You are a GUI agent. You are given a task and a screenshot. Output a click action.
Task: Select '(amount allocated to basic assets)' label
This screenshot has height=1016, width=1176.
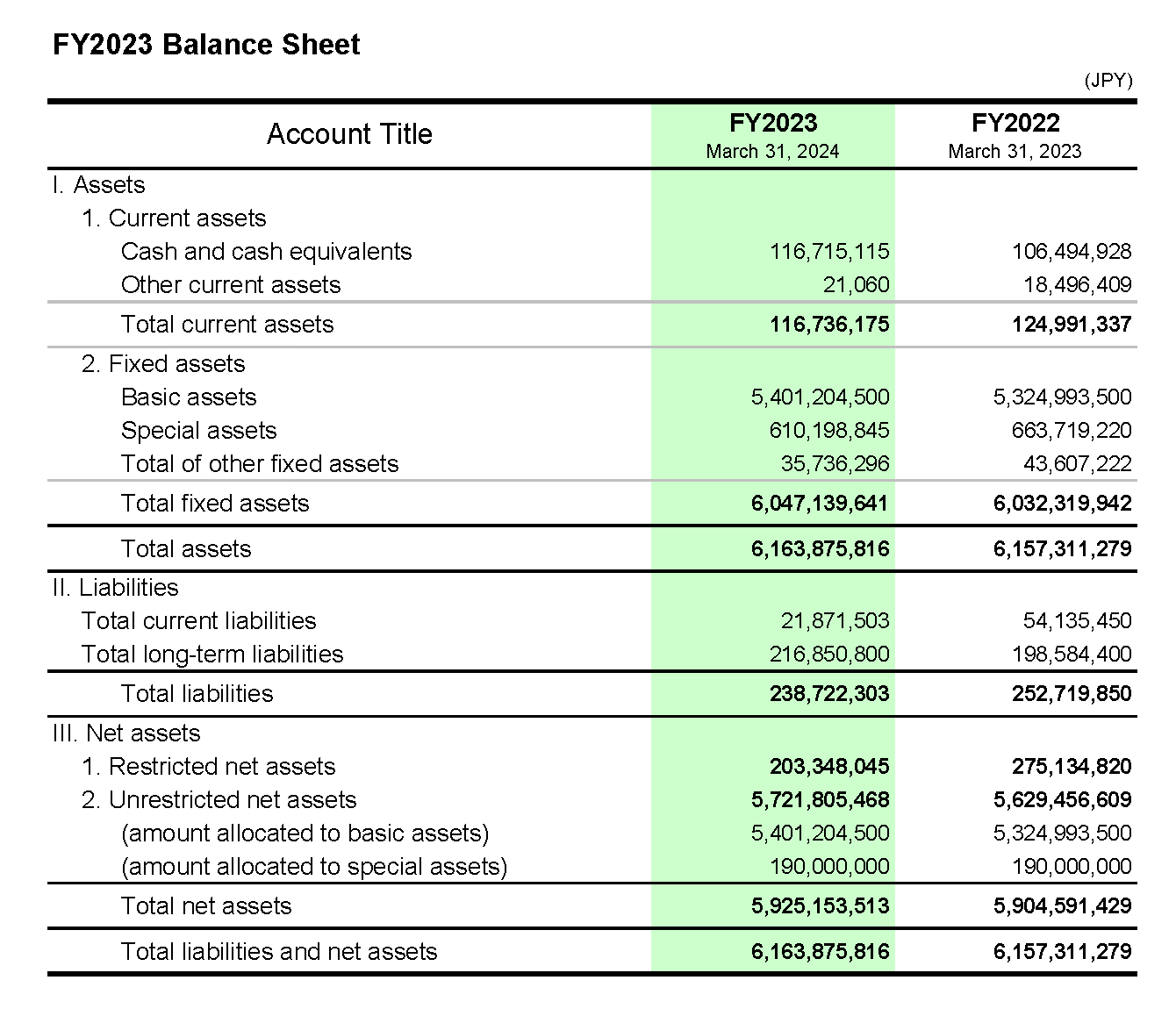click(305, 834)
